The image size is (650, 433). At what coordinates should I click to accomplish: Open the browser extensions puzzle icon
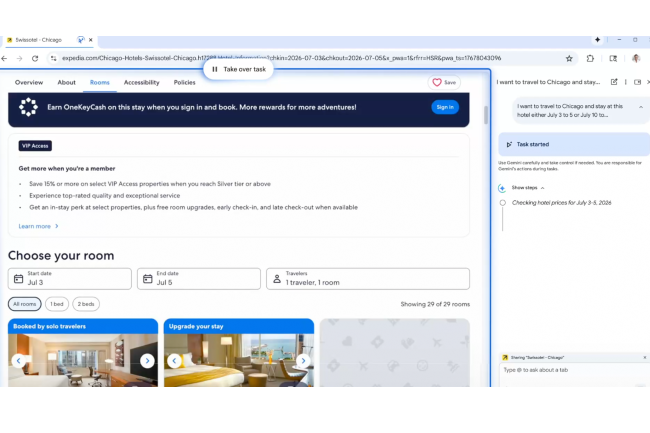(590, 58)
